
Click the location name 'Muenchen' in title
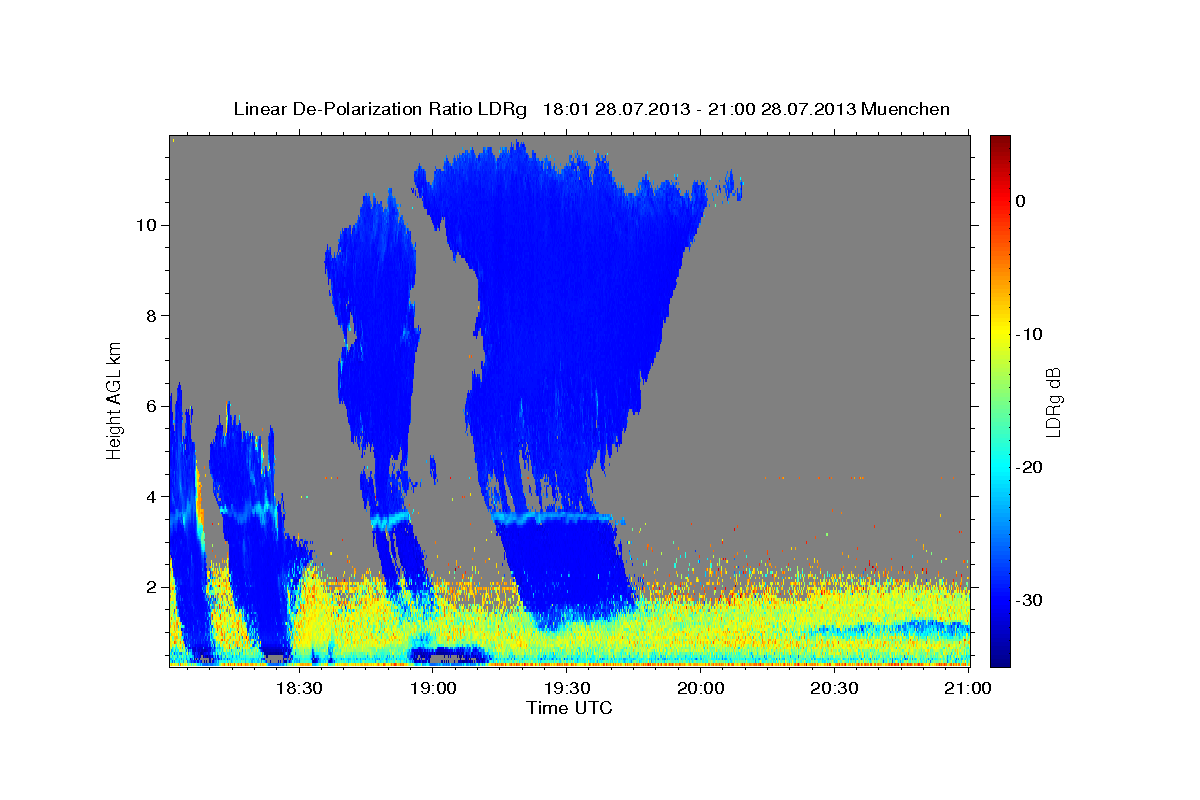click(906, 109)
